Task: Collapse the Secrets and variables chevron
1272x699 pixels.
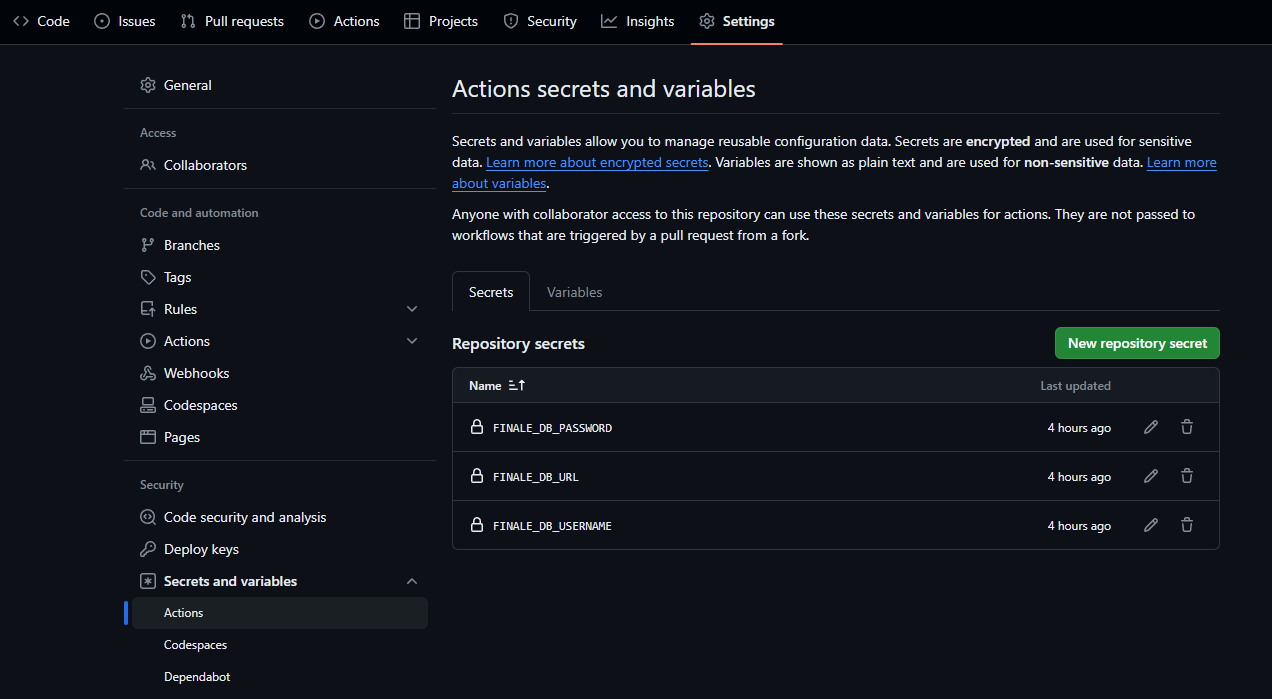Action: point(412,581)
